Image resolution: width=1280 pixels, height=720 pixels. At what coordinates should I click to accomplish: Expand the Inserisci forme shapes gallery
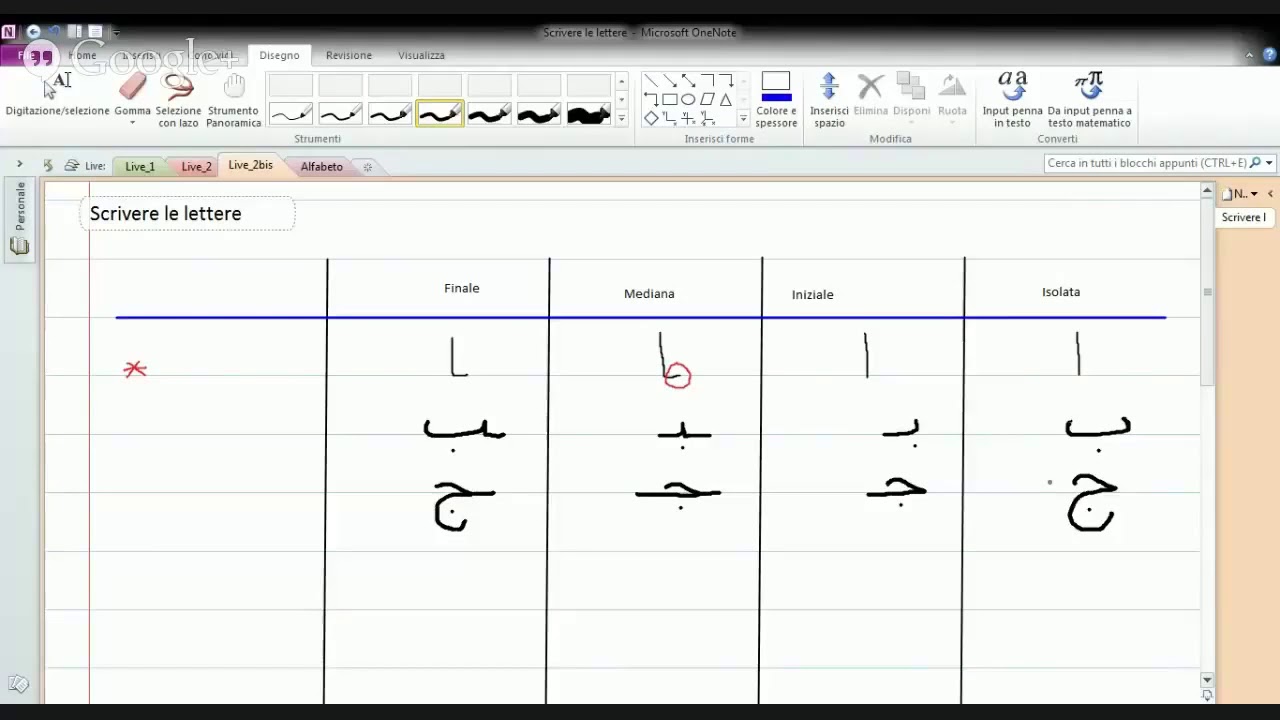[743, 119]
